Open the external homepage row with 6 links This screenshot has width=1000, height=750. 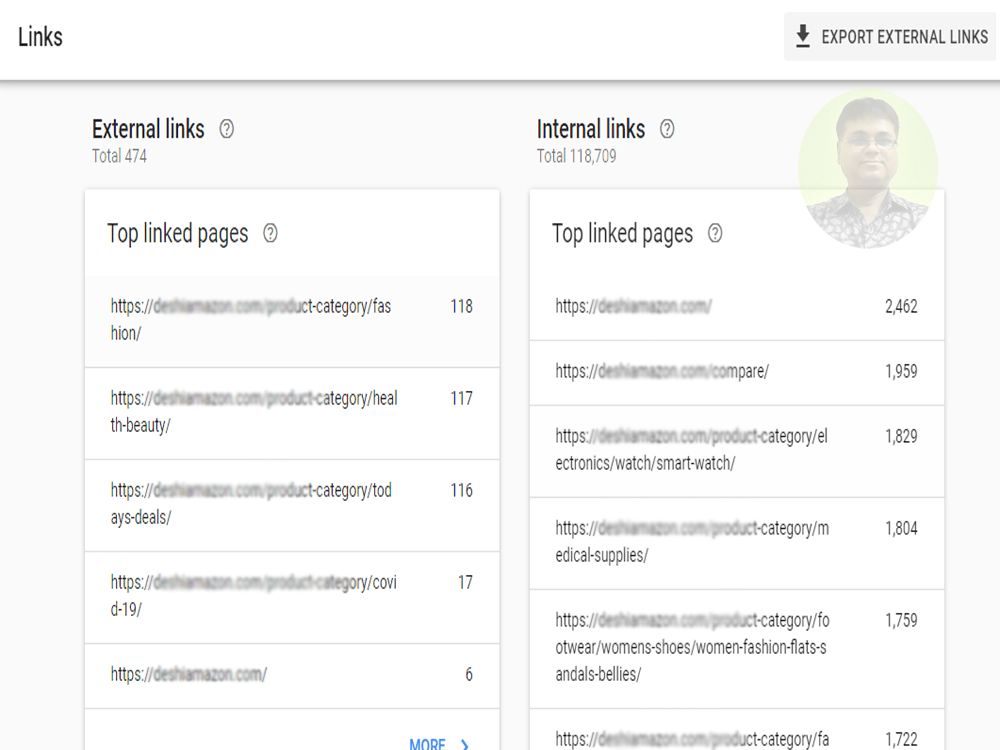tap(292, 675)
